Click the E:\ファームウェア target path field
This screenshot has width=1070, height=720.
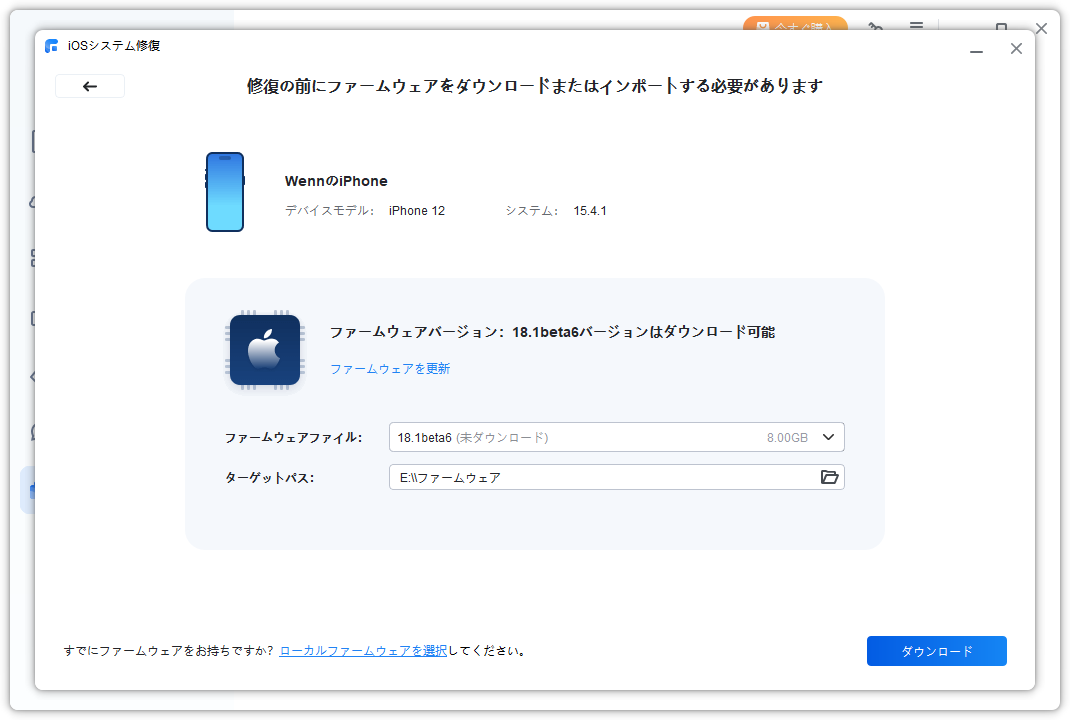(x=600, y=477)
